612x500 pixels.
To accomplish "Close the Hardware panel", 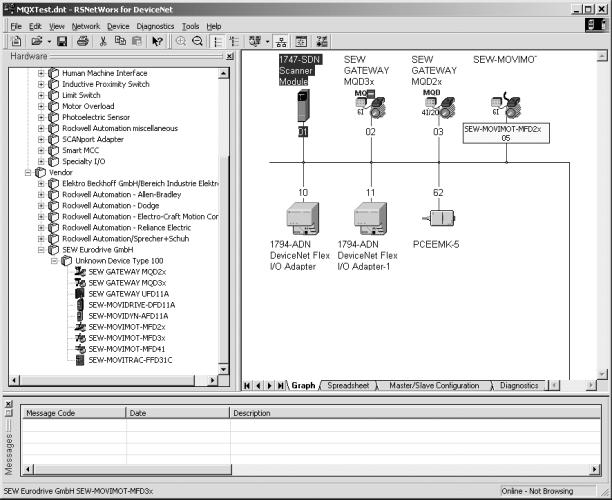I will 230,56.
